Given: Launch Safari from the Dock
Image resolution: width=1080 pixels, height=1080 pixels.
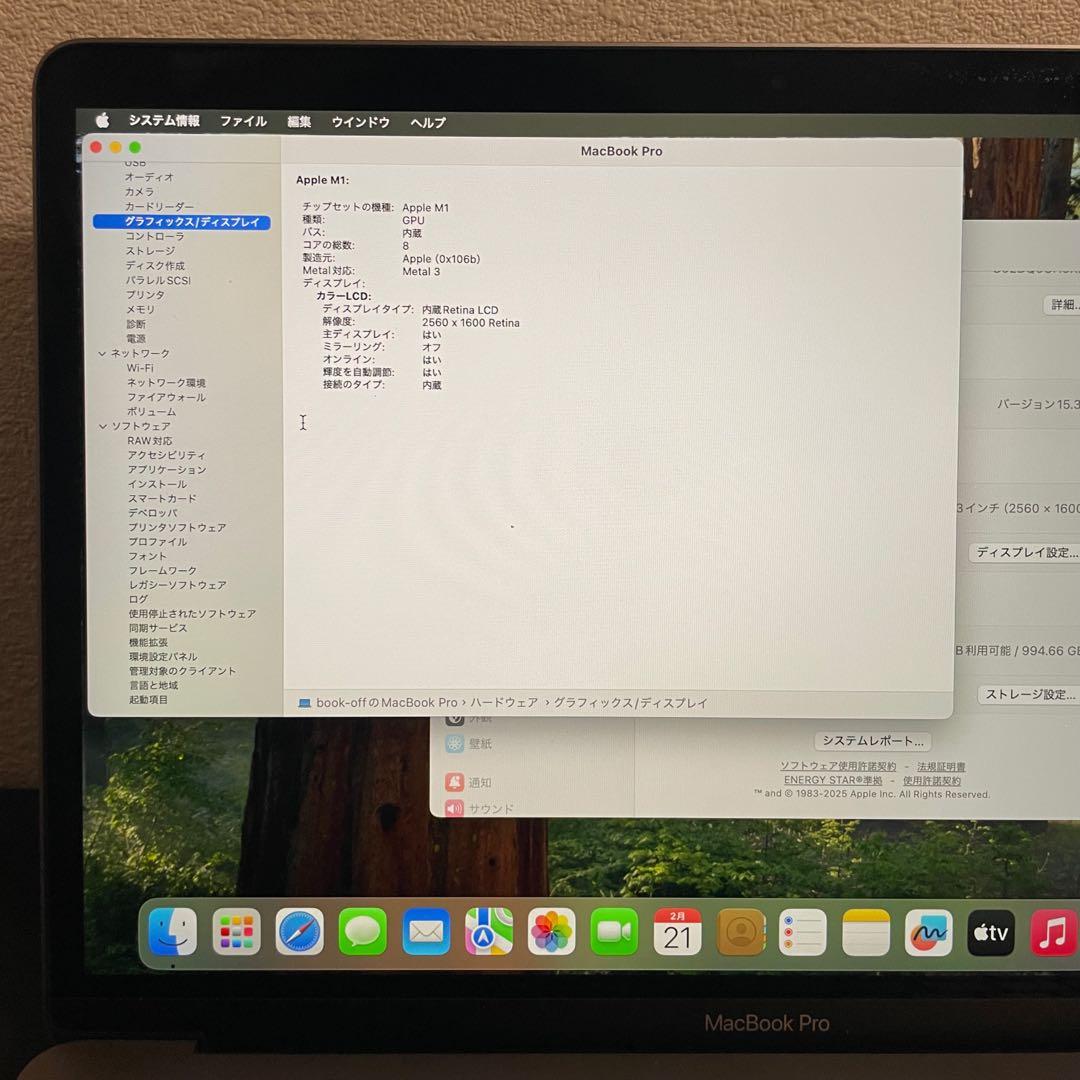Looking at the screenshot, I should 299,931.
